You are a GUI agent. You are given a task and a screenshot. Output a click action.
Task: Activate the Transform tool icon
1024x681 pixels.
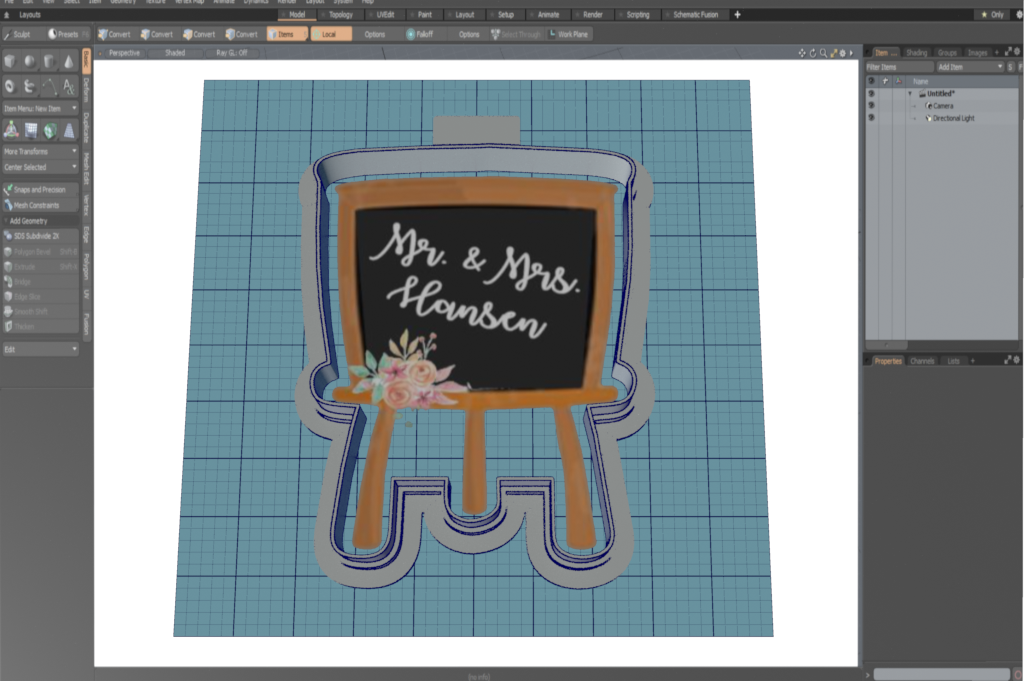[x=11, y=129]
